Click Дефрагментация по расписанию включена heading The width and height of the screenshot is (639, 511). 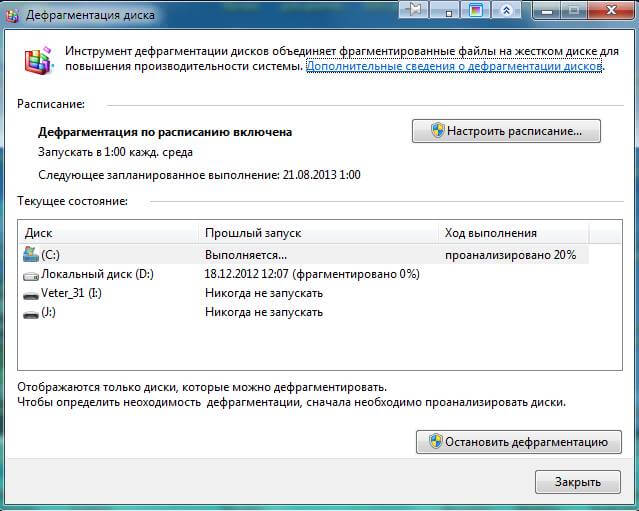pyautogui.click(x=165, y=132)
